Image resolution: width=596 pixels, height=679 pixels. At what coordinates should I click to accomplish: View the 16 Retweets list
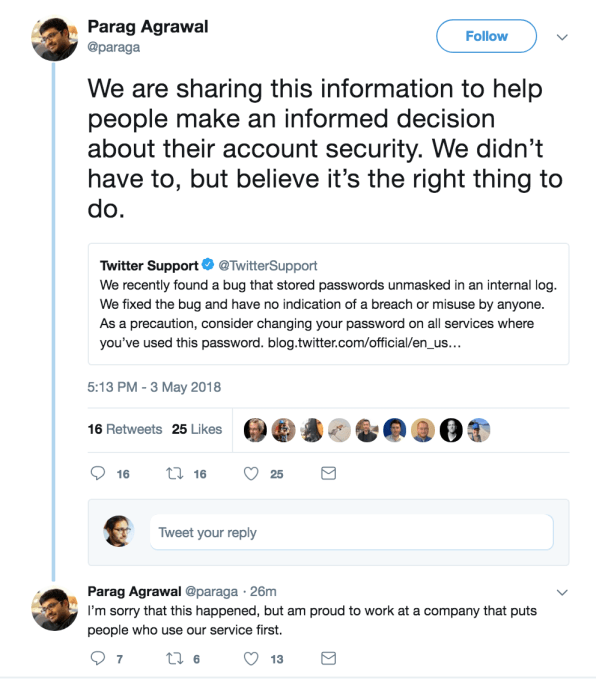pos(125,429)
